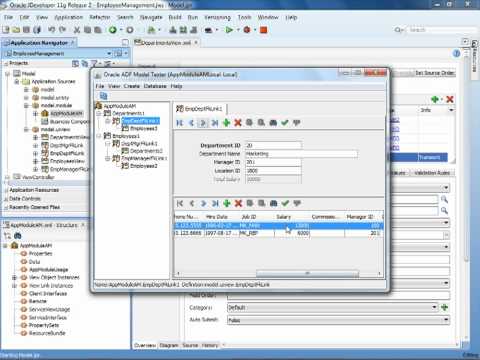480x360 pixels.
Task: Cut selection with scissors icon
Action: click(x=77, y=30)
